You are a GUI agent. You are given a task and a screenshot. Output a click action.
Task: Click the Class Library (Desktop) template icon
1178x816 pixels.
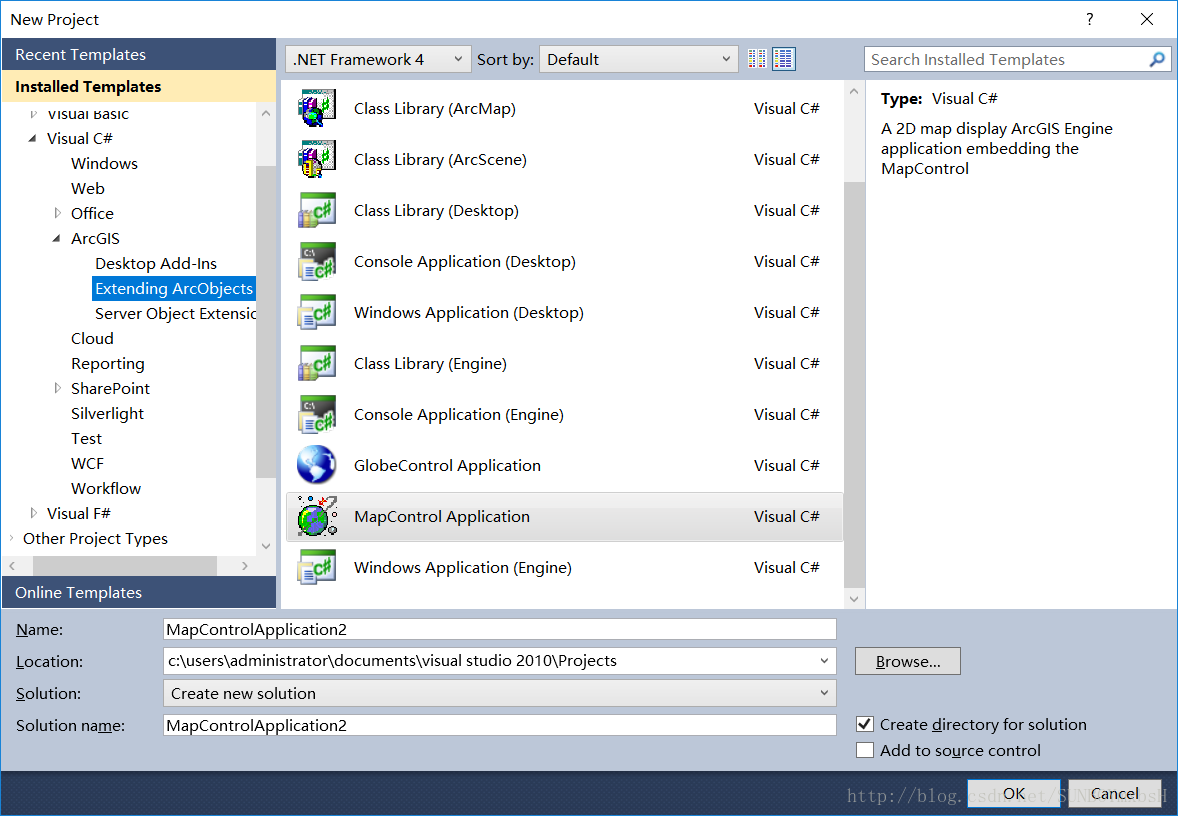[x=316, y=210]
